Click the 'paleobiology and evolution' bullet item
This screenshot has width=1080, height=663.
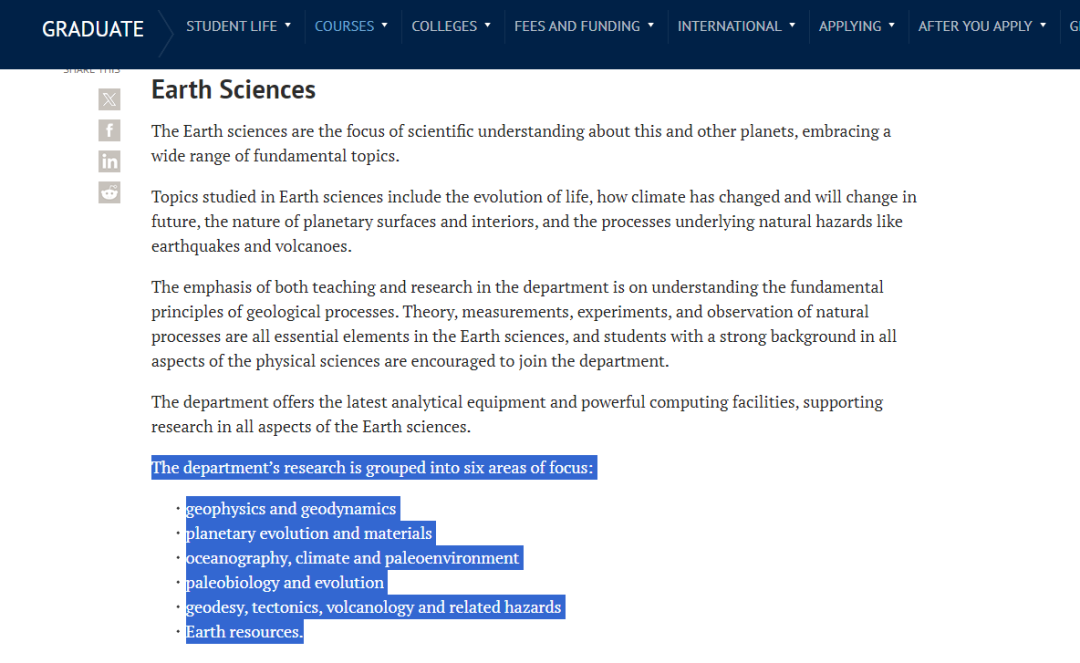(x=285, y=583)
